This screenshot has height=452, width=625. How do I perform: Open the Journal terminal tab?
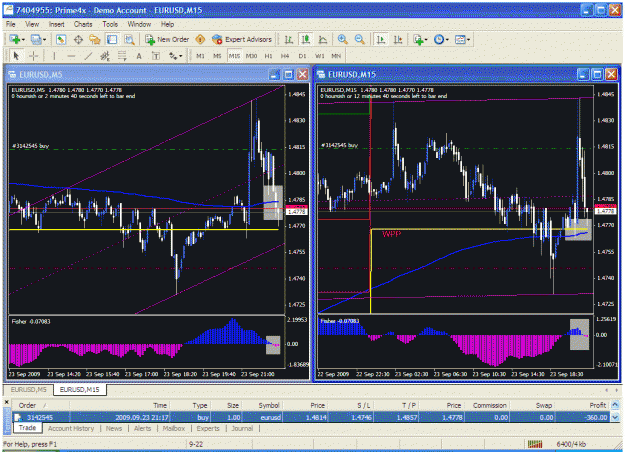point(242,428)
